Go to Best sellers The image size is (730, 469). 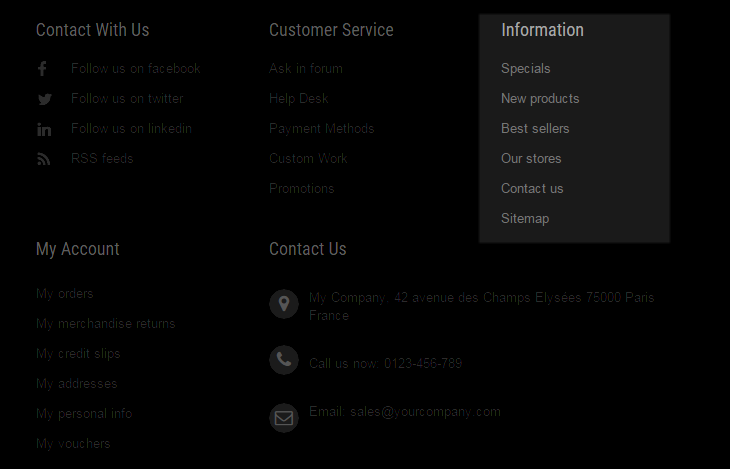[535, 129]
